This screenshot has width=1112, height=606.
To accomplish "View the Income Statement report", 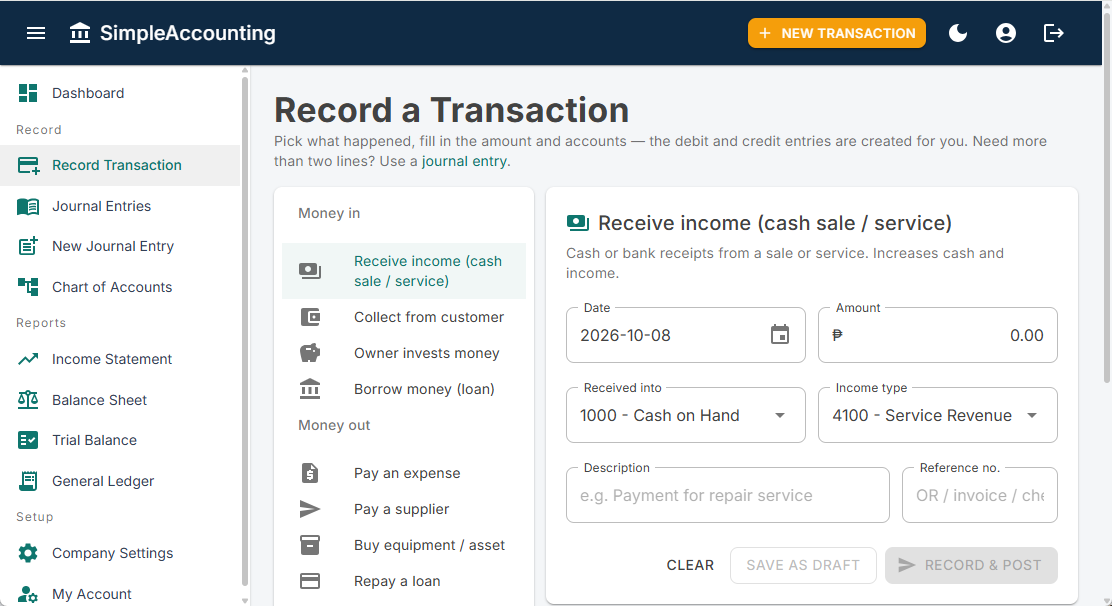I will click(x=120, y=359).
